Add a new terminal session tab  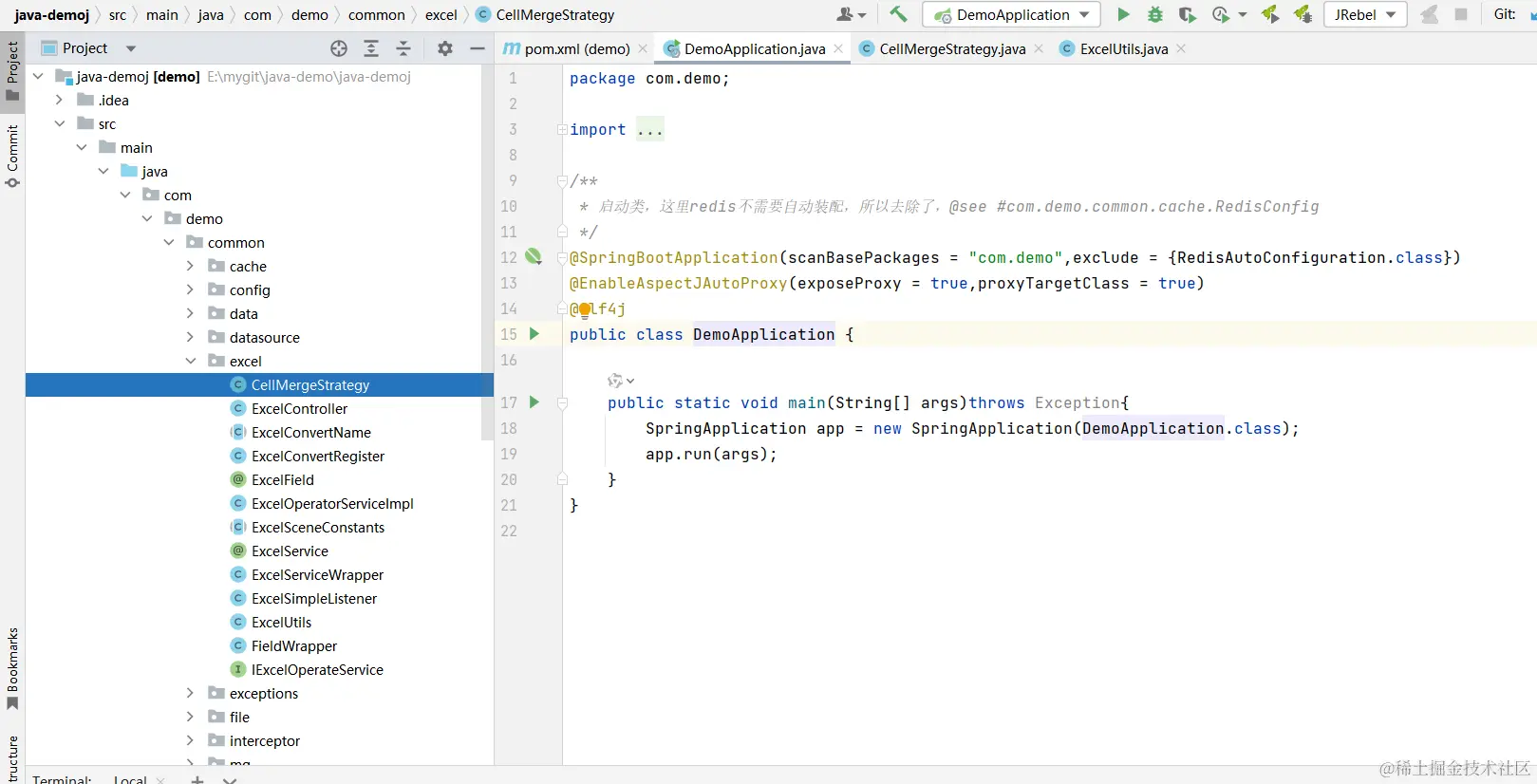pos(197,779)
